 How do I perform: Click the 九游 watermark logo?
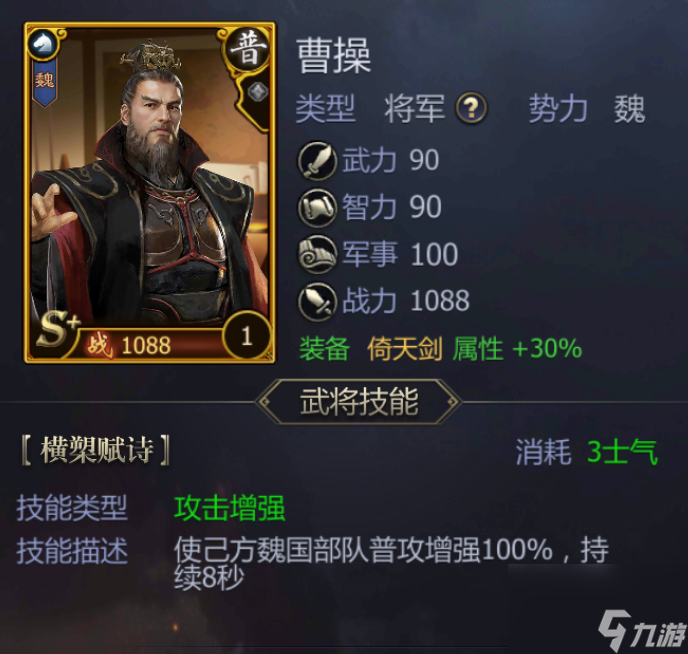[642, 631]
